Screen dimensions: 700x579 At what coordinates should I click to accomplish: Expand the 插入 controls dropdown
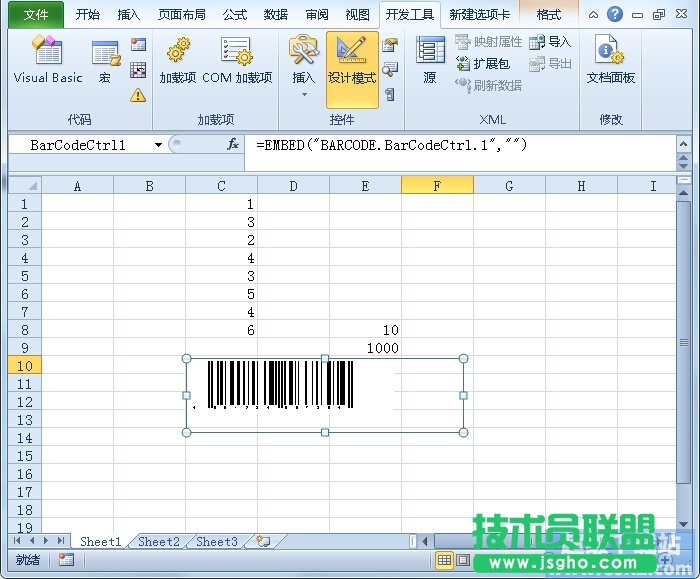303,95
